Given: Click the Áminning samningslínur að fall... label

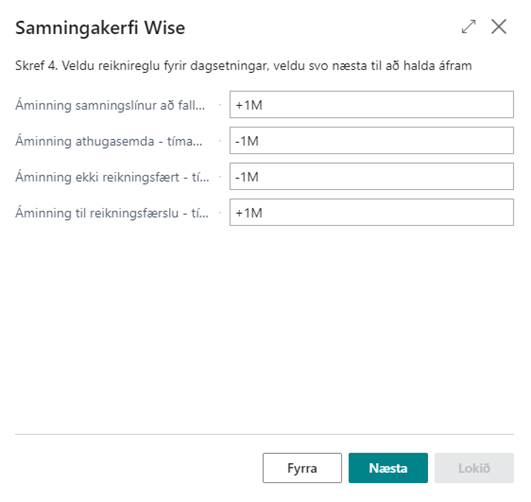Looking at the screenshot, I should coord(110,105).
